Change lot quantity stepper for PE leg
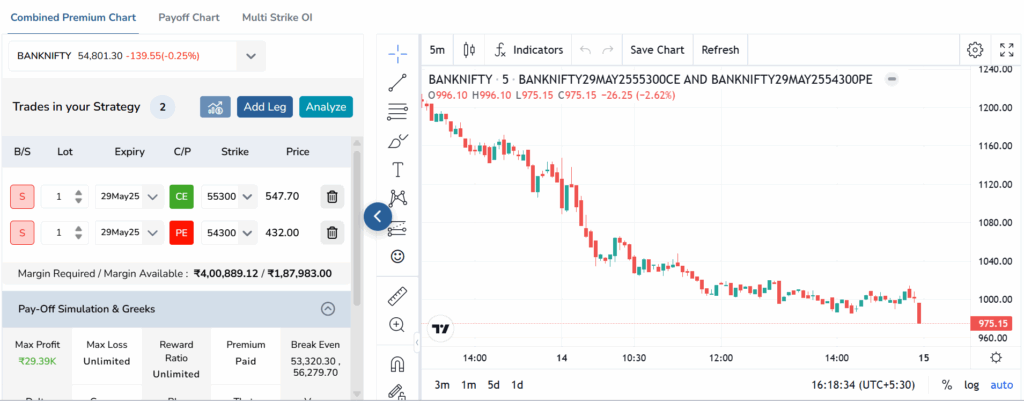Image resolution: width=1024 pixels, height=401 pixels. (78, 233)
